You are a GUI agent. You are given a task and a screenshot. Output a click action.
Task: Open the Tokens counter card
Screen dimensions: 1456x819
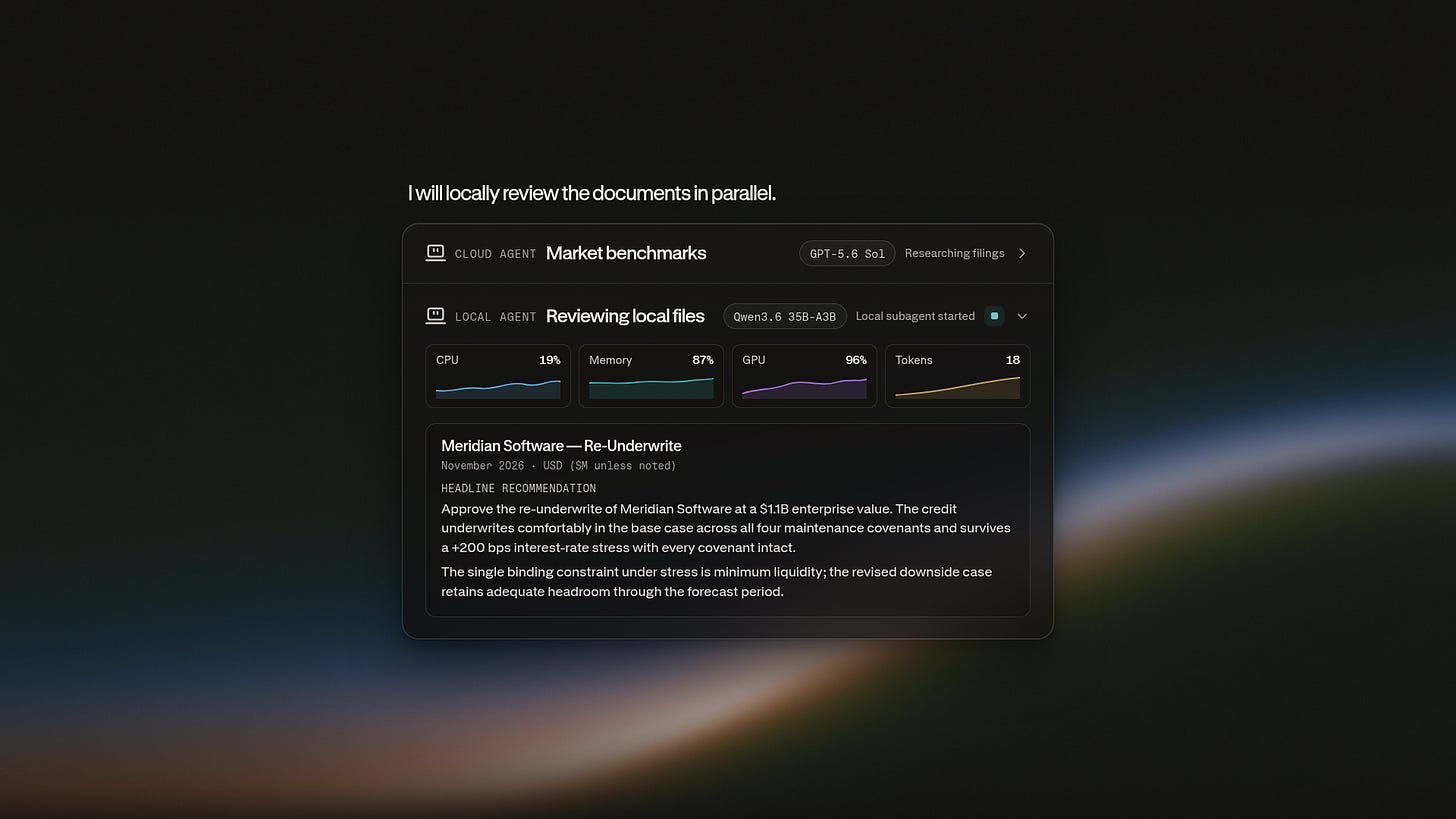point(957,376)
